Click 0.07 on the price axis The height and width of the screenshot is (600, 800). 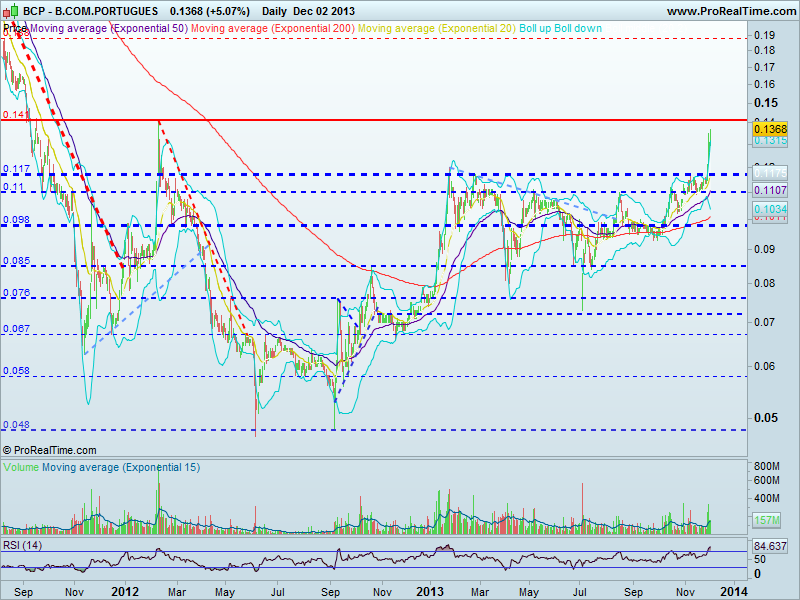(764, 322)
